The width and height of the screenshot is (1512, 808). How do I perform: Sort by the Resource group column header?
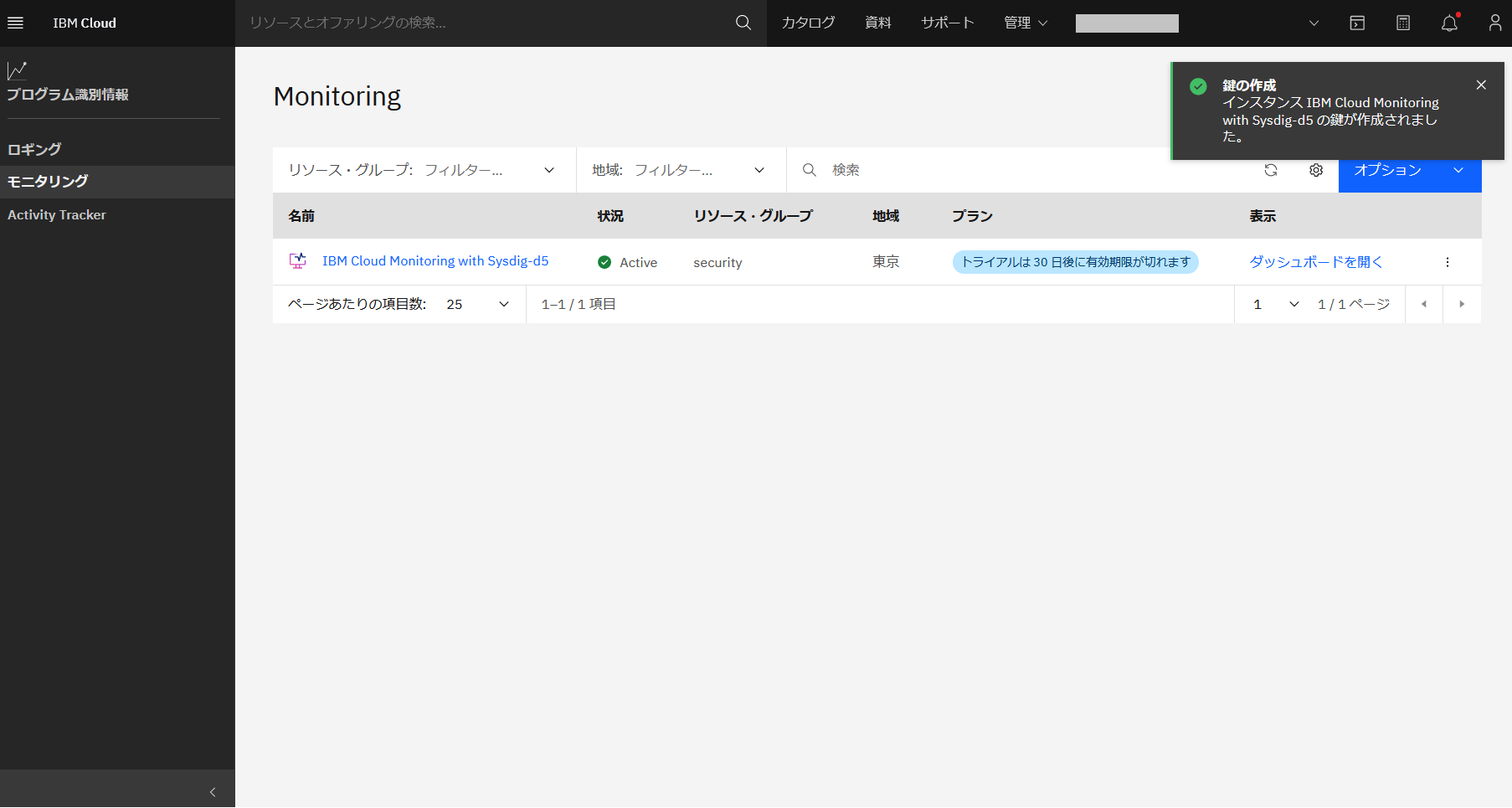pos(753,216)
